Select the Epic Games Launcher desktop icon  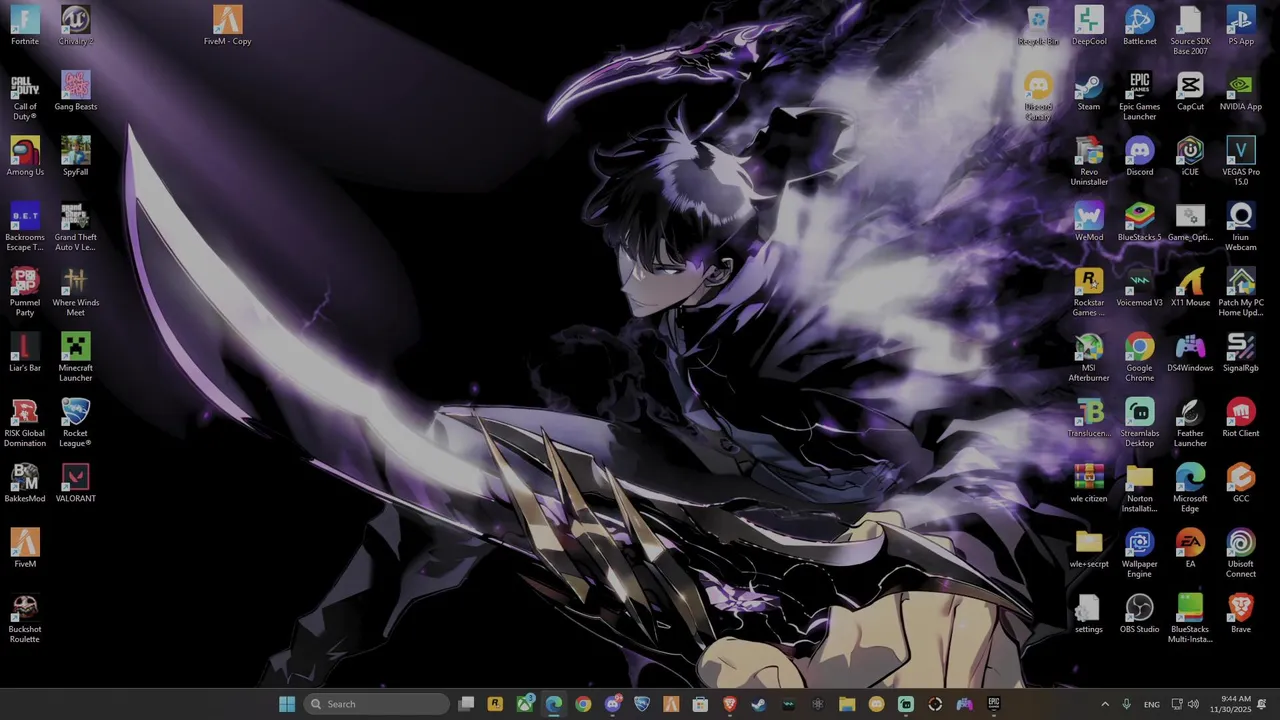tap(1140, 95)
